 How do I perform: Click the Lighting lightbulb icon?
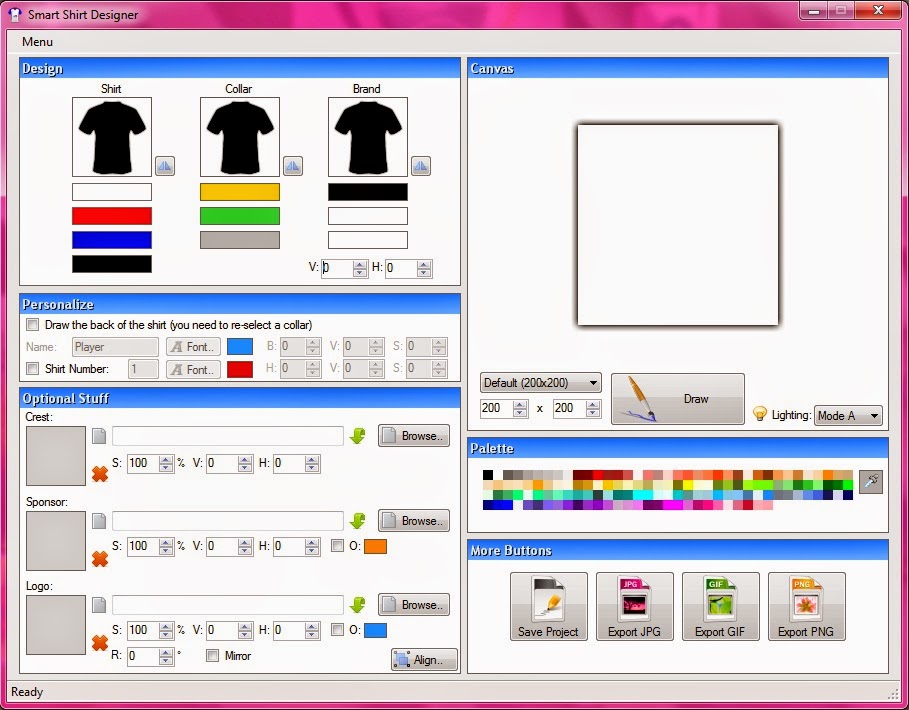[759, 414]
